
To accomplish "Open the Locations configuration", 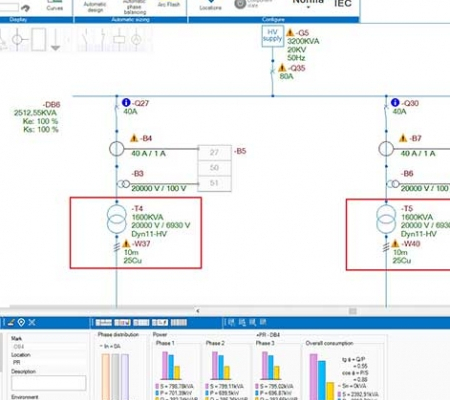I will coord(210,5).
